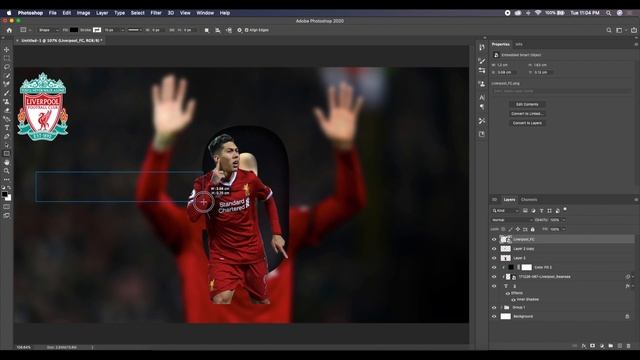The image size is (640, 360).
Task: Toggle visibility of Color Fill 1 layer
Action: 494,267
